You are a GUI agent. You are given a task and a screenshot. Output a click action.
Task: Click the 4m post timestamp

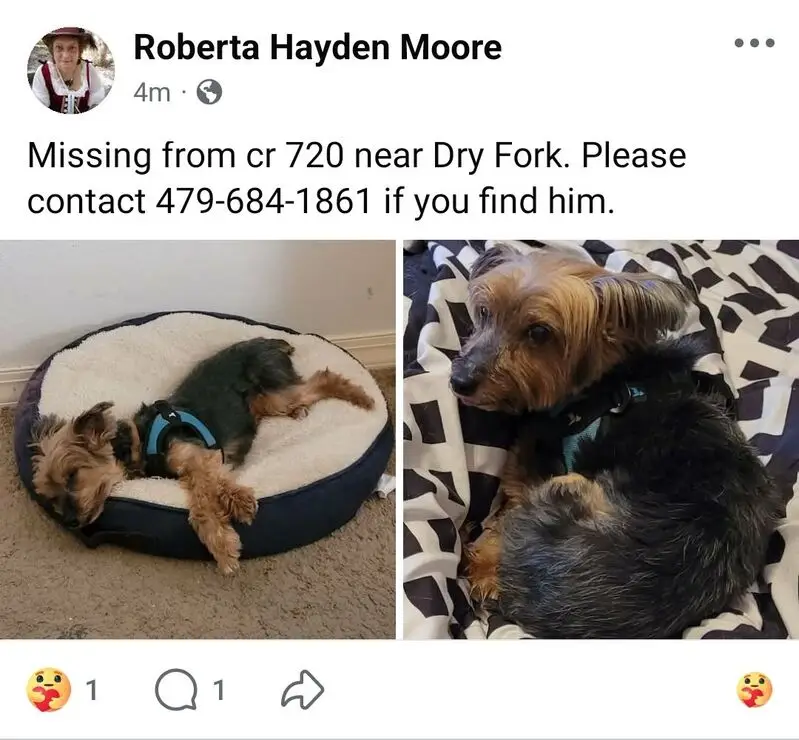tap(152, 93)
